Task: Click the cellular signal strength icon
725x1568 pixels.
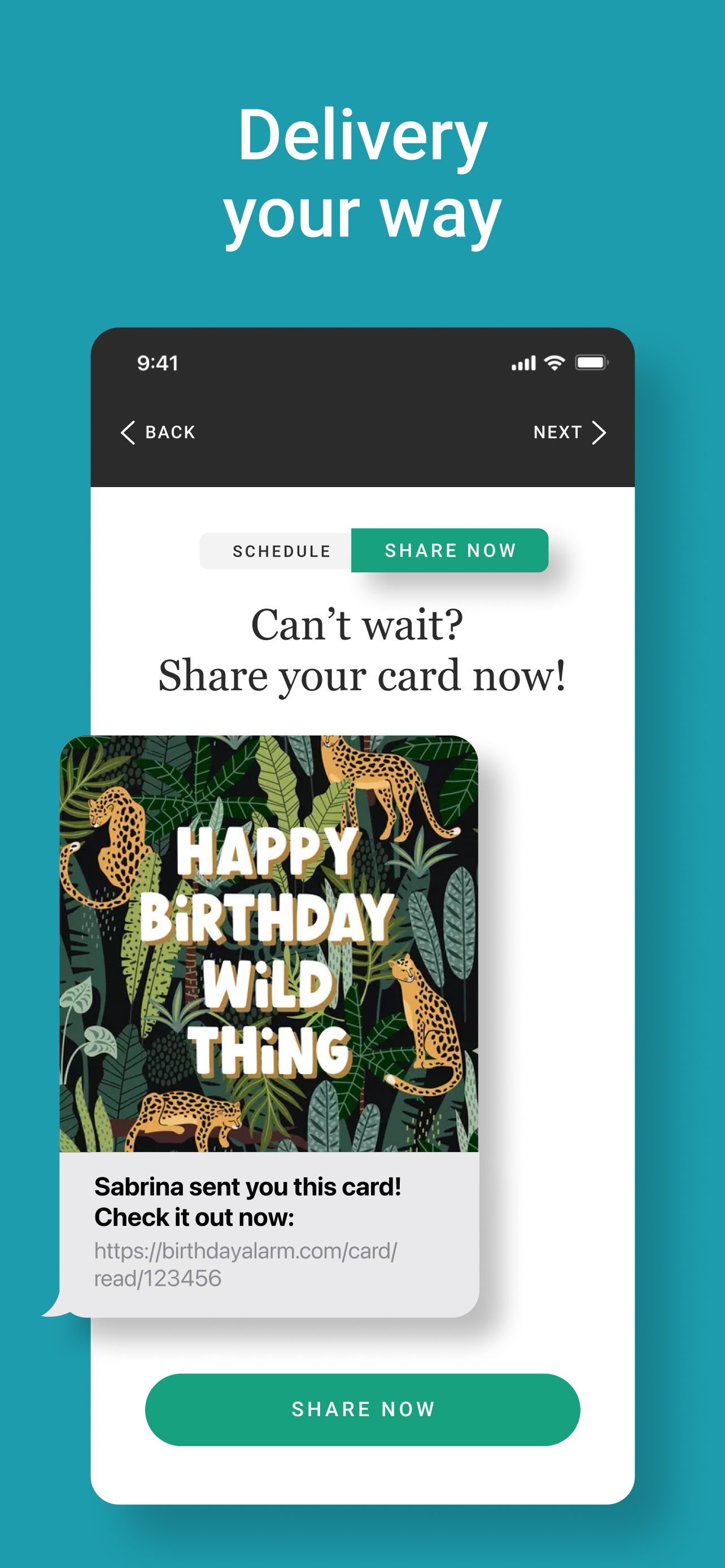Action: click(x=523, y=363)
